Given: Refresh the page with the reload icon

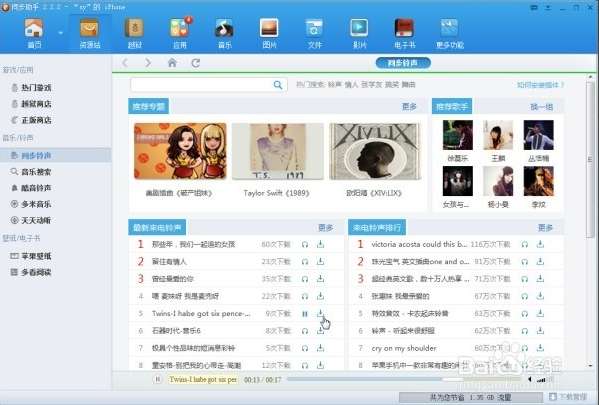Looking at the screenshot, I should [x=196, y=63].
